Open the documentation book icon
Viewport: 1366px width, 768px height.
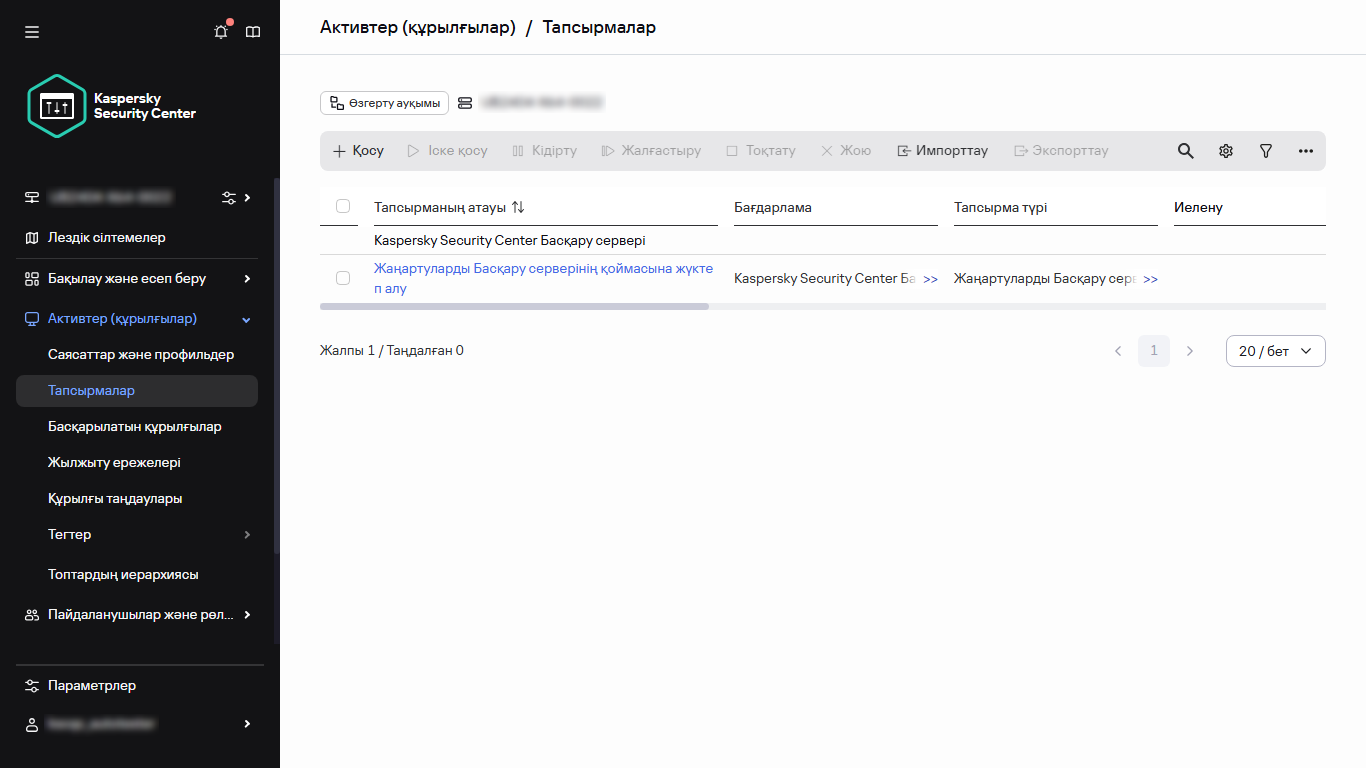pos(252,31)
